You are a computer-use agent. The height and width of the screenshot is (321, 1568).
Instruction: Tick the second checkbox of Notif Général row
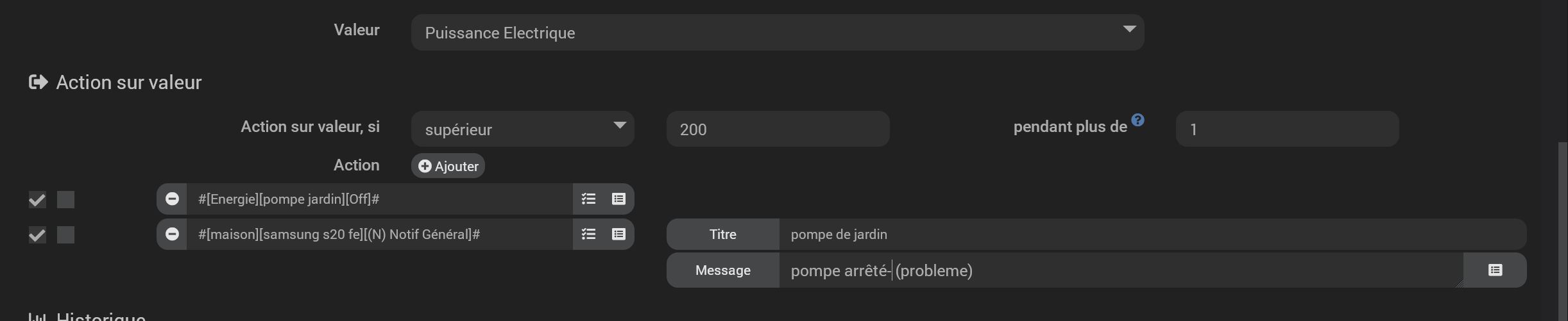tap(65, 235)
